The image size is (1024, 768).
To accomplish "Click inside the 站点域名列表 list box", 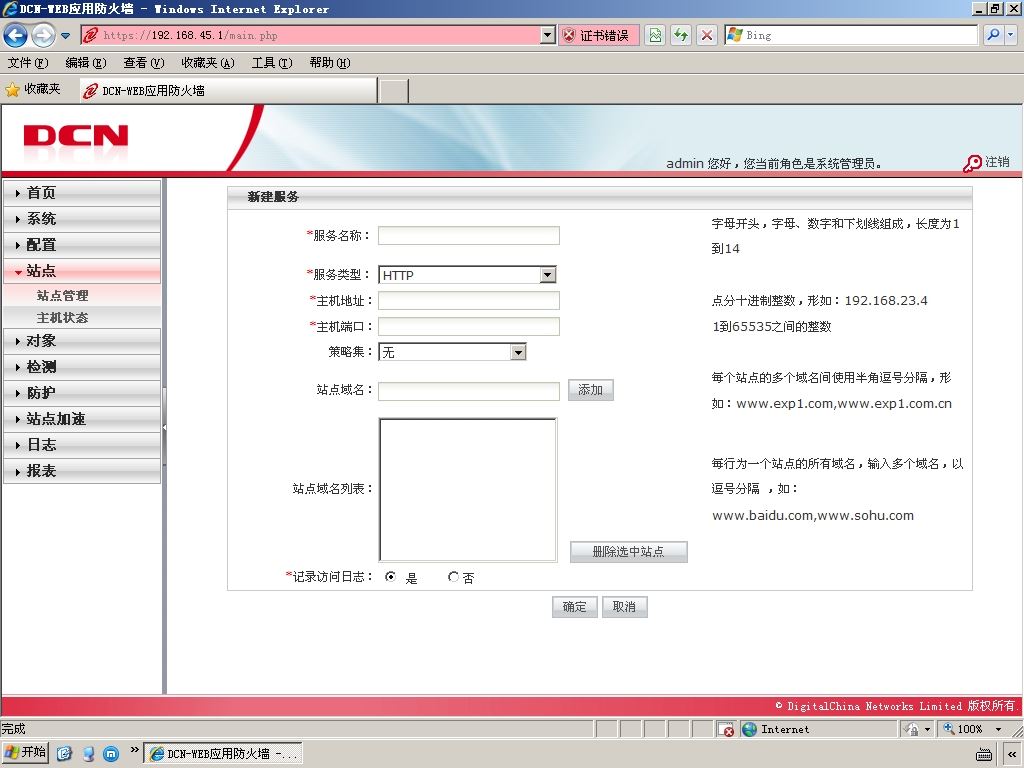I will click(x=468, y=490).
